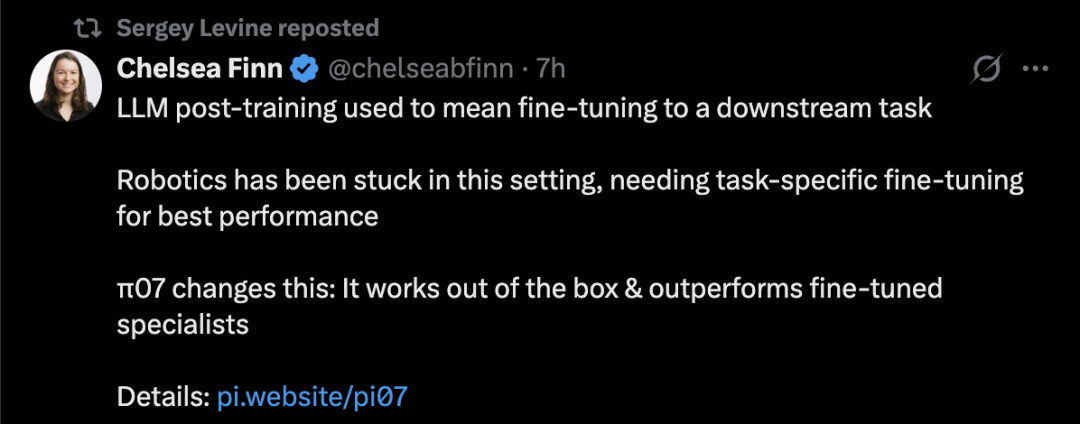This screenshot has height=424, width=1080.
Task: Click the word "specialists" in the tweet
Action: coord(182,325)
